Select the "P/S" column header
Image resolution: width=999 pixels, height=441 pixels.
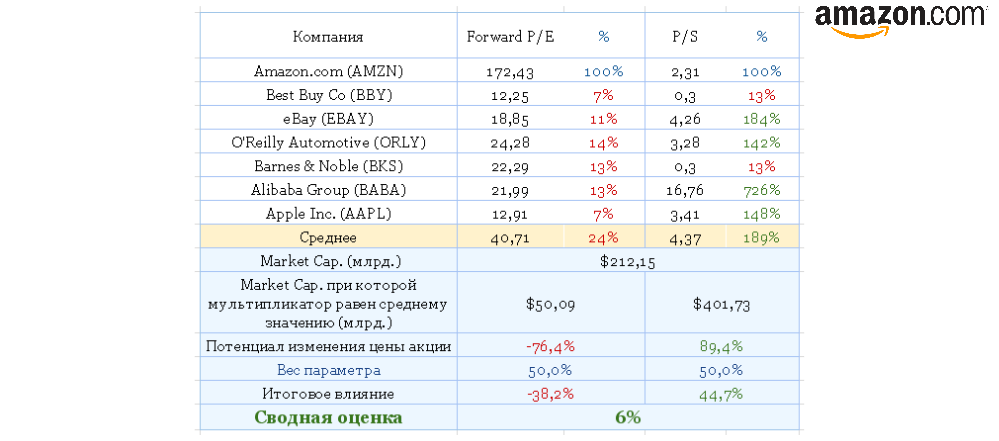[x=685, y=37]
